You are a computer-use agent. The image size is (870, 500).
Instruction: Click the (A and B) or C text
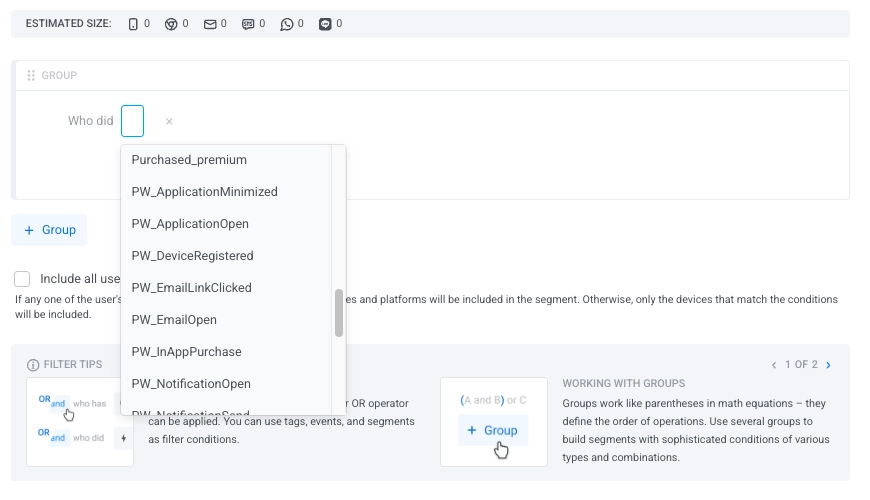coord(493,400)
